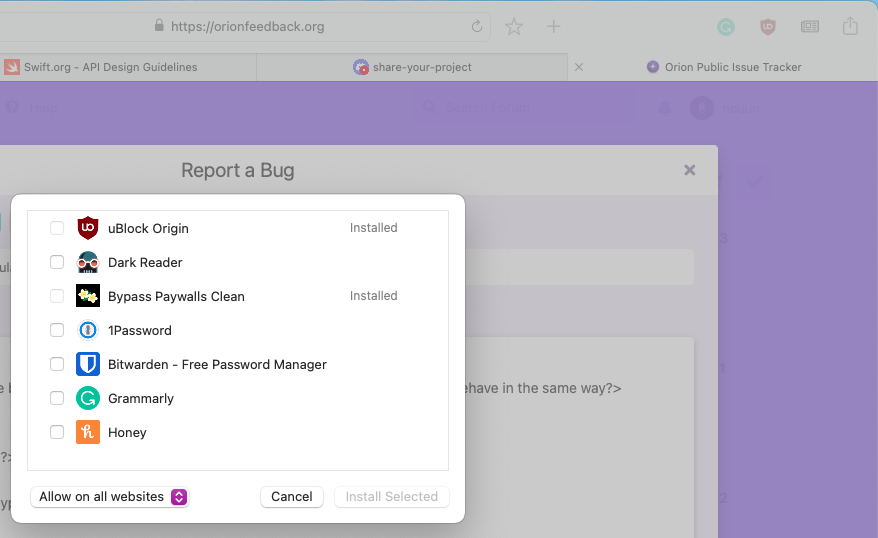Image resolution: width=878 pixels, height=538 pixels.
Task: Tick the Honey checkbox
Action: [x=57, y=432]
